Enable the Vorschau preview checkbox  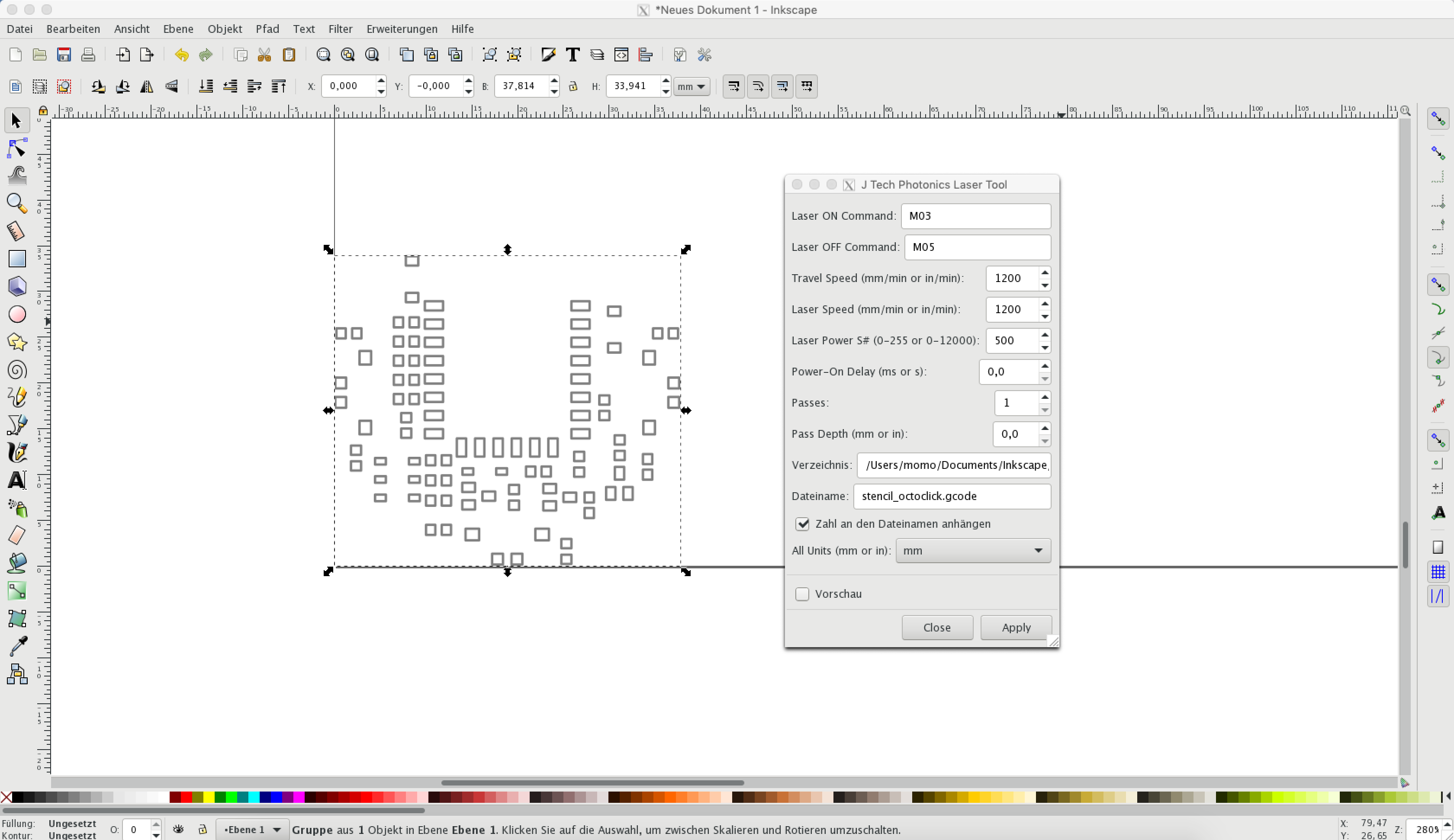pos(802,593)
